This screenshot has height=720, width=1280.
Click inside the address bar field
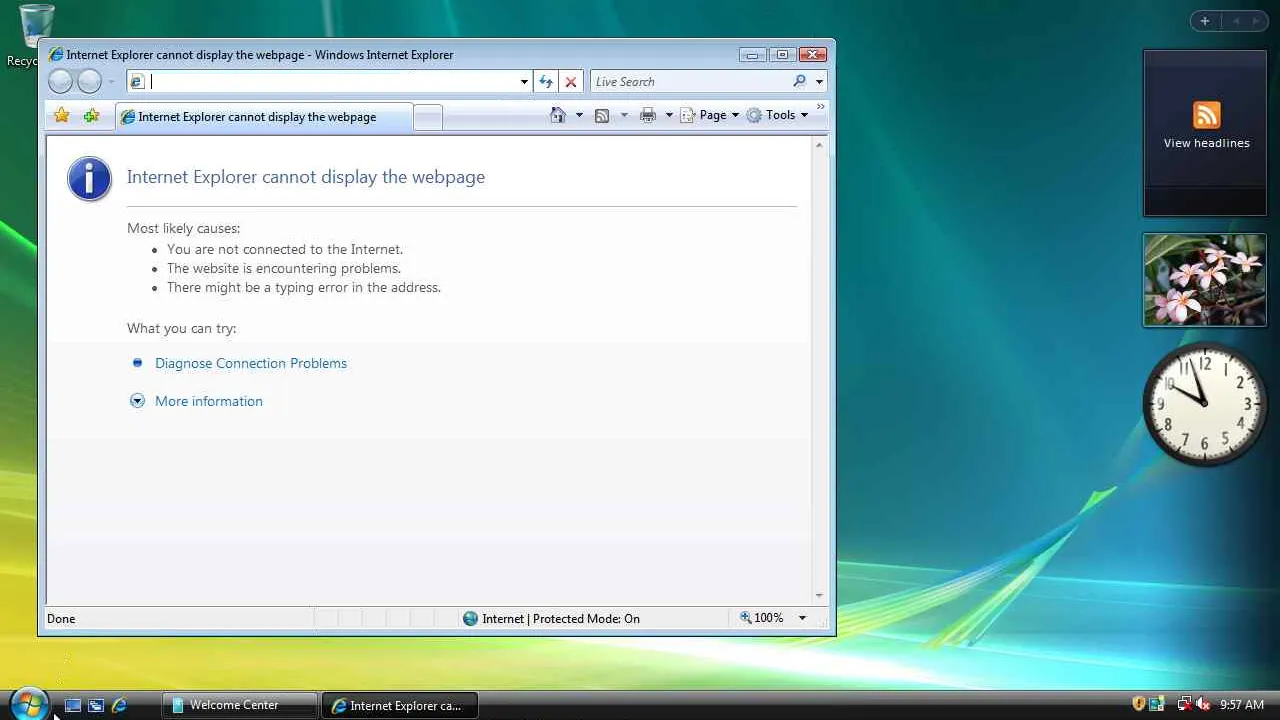pyautogui.click(x=330, y=82)
